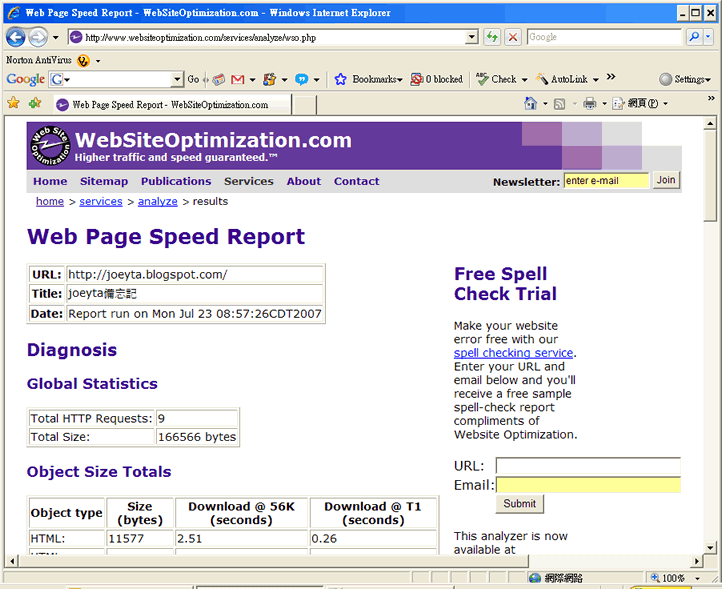Image resolution: width=722 pixels, height=589 pixels.
Task: Open the Print options dropdown arrow
Action: coord(604,104)
